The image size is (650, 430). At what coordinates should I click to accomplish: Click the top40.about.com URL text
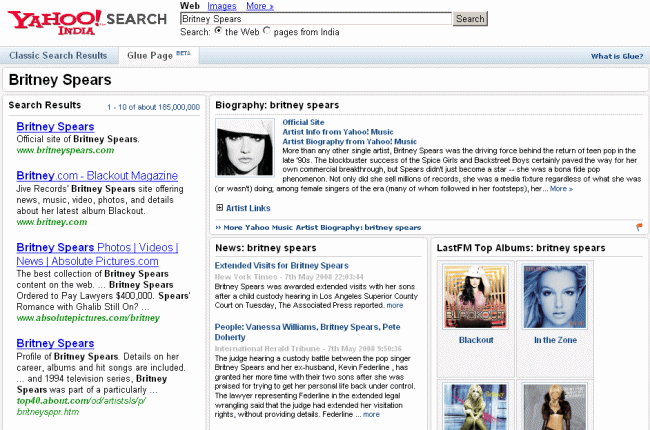coord(81,406)
